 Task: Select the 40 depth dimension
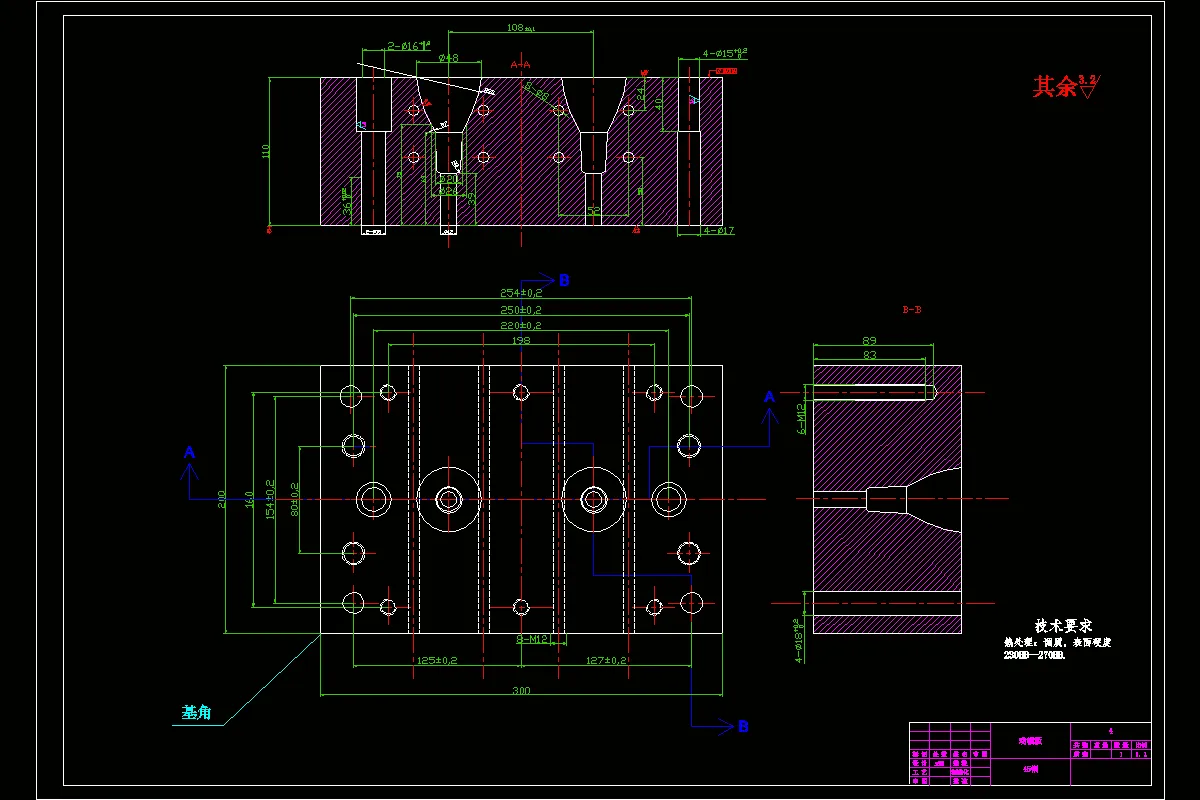(x=658, y=102)
